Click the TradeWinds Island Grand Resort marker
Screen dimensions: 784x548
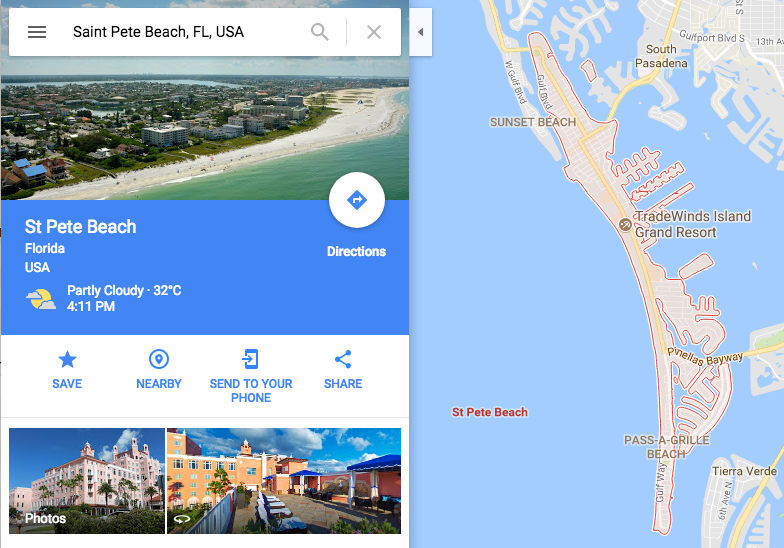(625, 224)
